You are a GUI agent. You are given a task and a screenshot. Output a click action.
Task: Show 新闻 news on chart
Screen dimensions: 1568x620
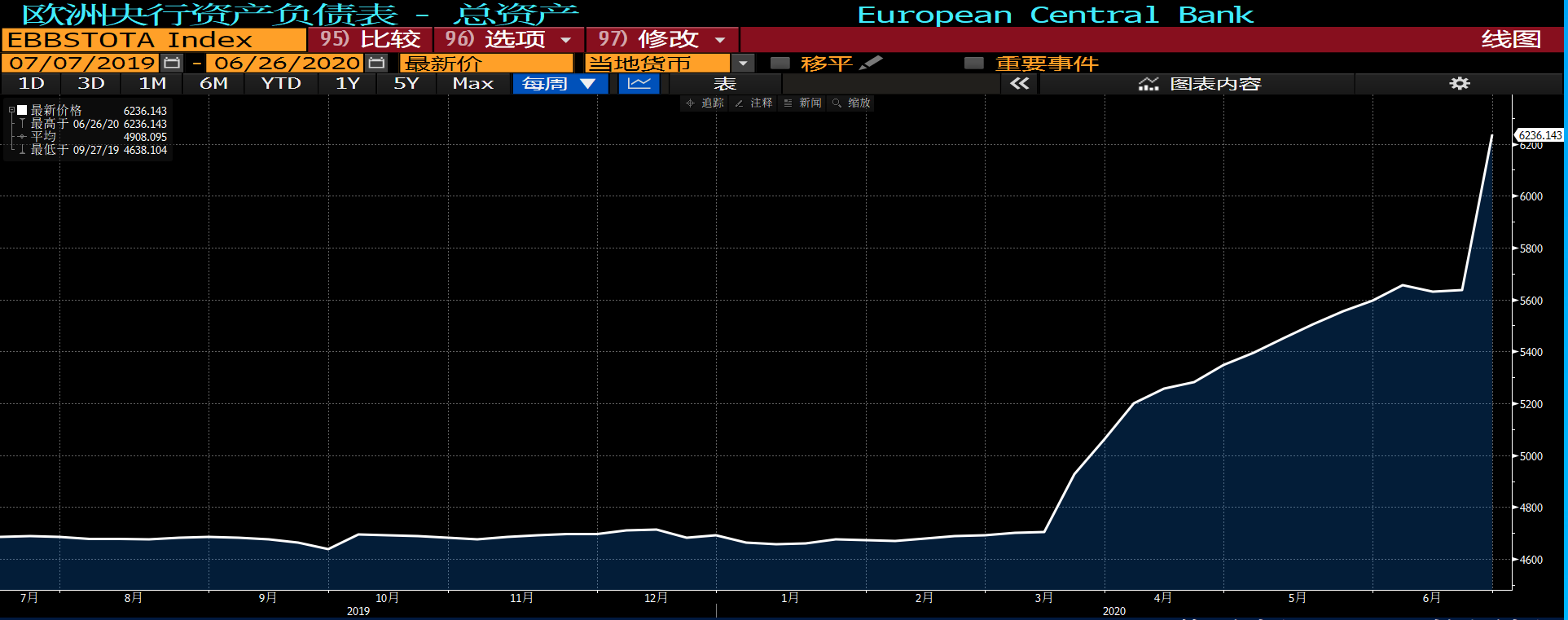pos(802,103)
